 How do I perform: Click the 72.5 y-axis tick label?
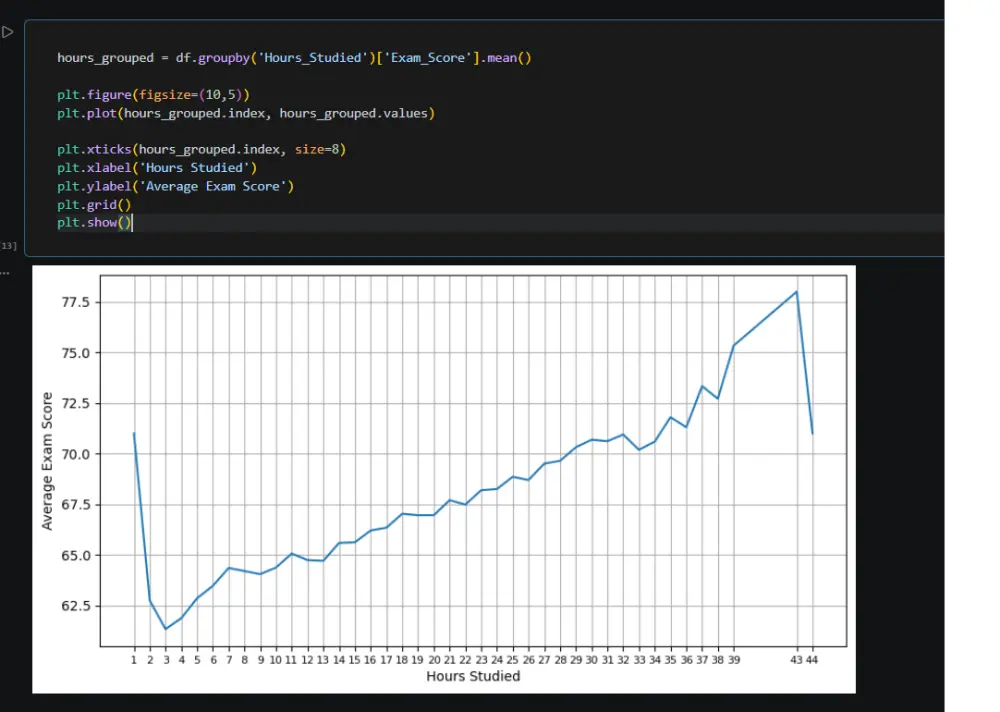pos(75,403)
